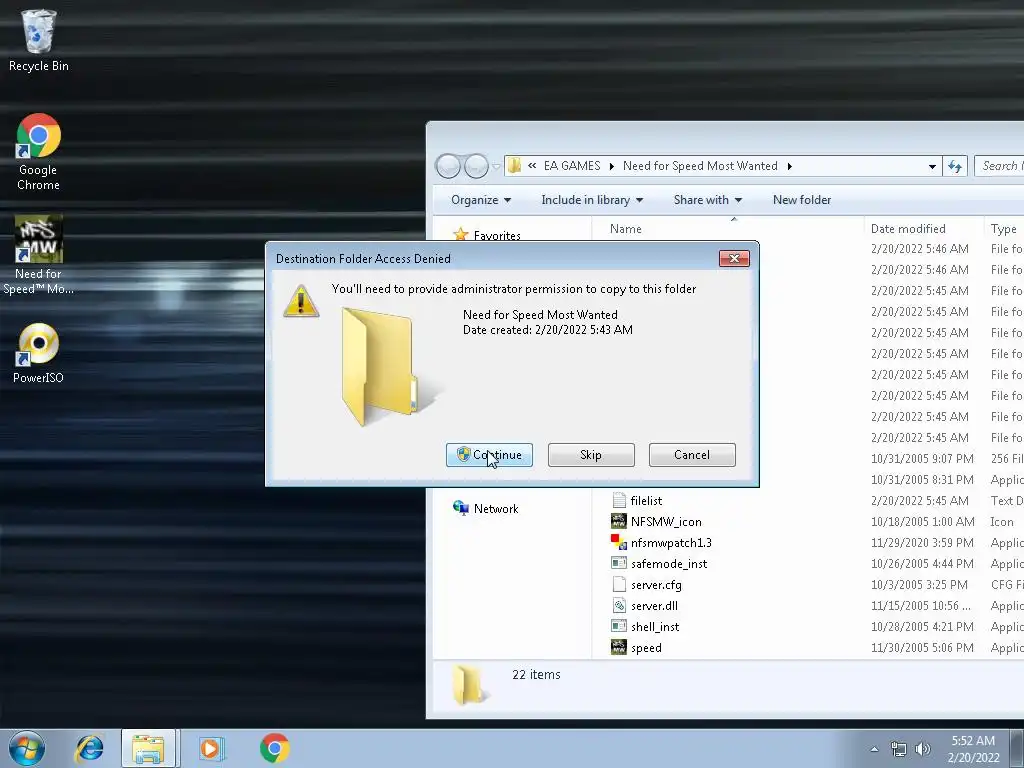Click date 10/31/2005 9:07 PM
The image size is (1024, 768).
tap(922, 459)
